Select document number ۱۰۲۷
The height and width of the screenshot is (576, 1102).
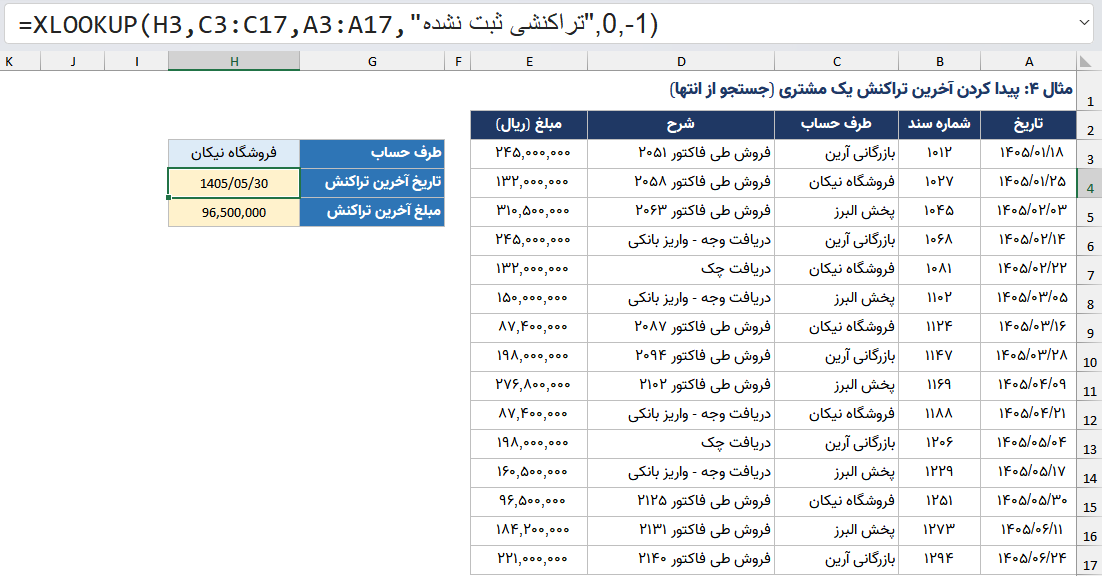tap(940, 183)
